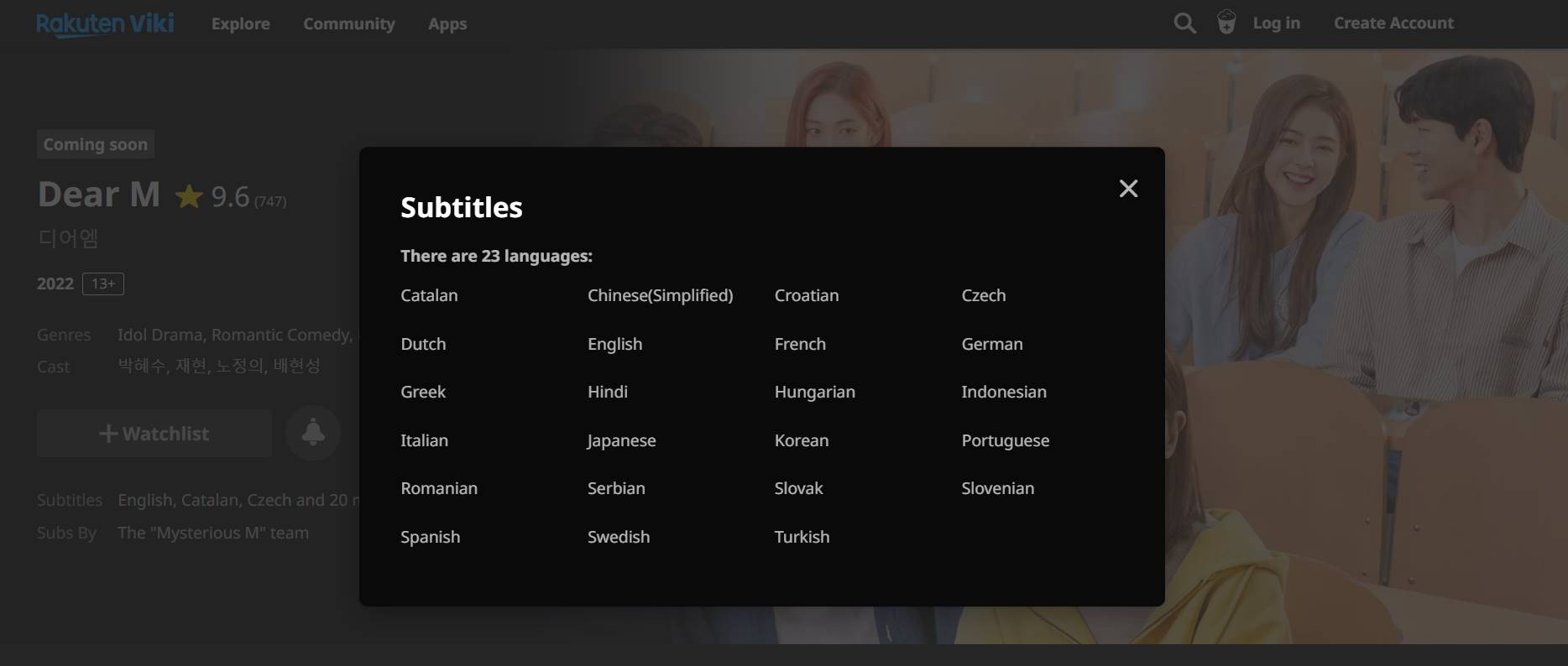Click the Subs By label
The width and height of the screenshot is (1568, 666).
pos(66,533)
